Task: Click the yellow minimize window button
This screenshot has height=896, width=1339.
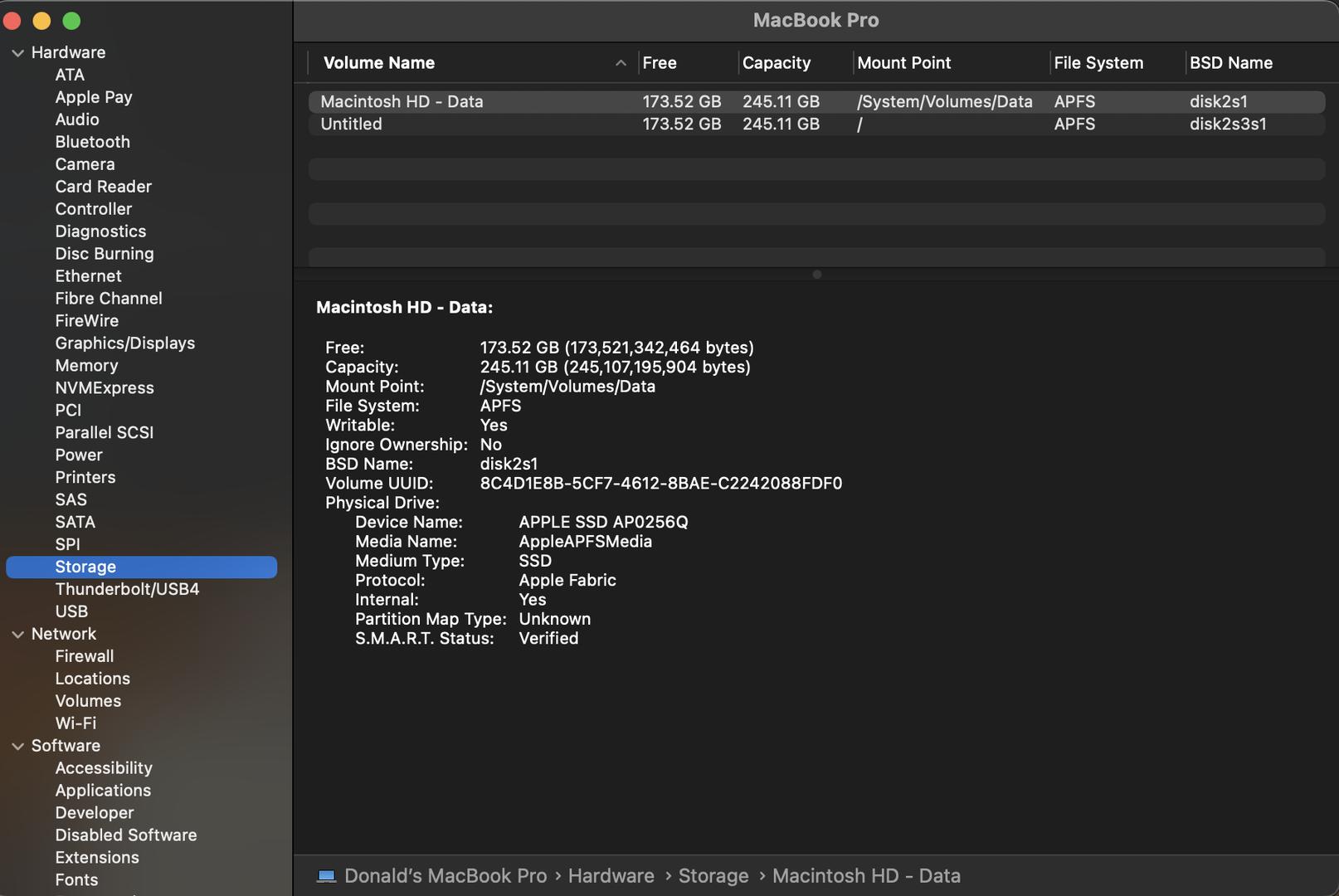Action: (42, 21)
